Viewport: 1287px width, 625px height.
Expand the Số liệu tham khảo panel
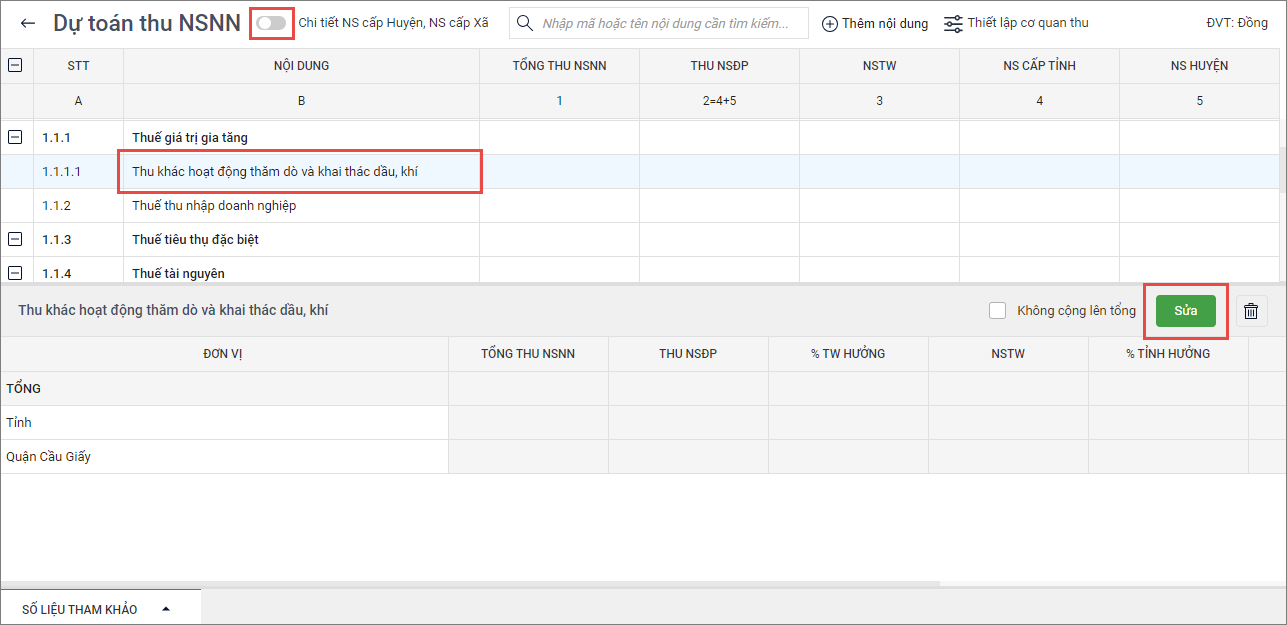coord(166,609)
